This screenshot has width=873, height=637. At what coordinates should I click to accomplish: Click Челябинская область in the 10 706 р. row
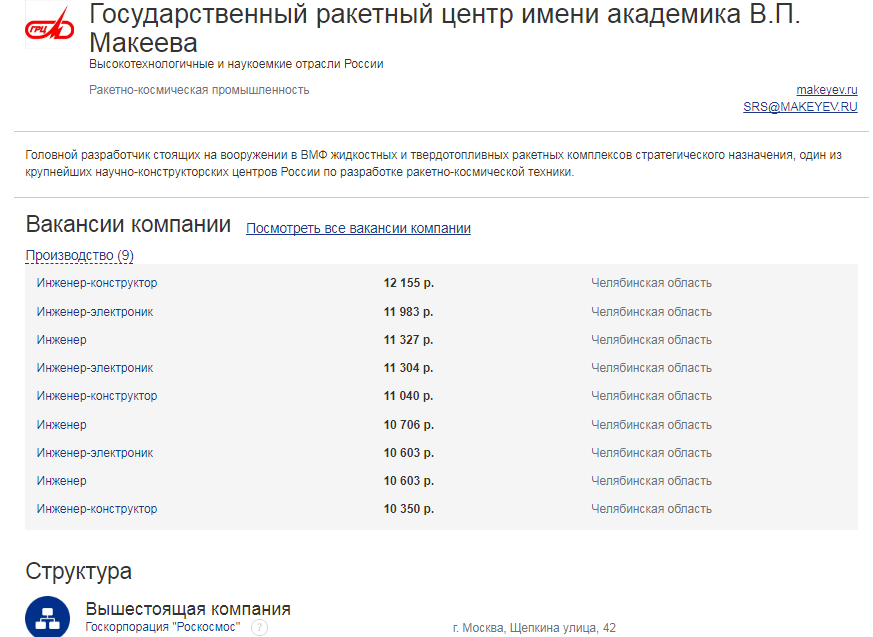click(x=651, y=425)
